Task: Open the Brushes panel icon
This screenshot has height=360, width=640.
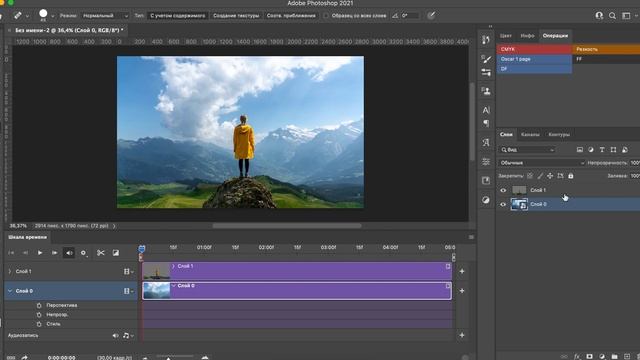Action: pos(486,59)
